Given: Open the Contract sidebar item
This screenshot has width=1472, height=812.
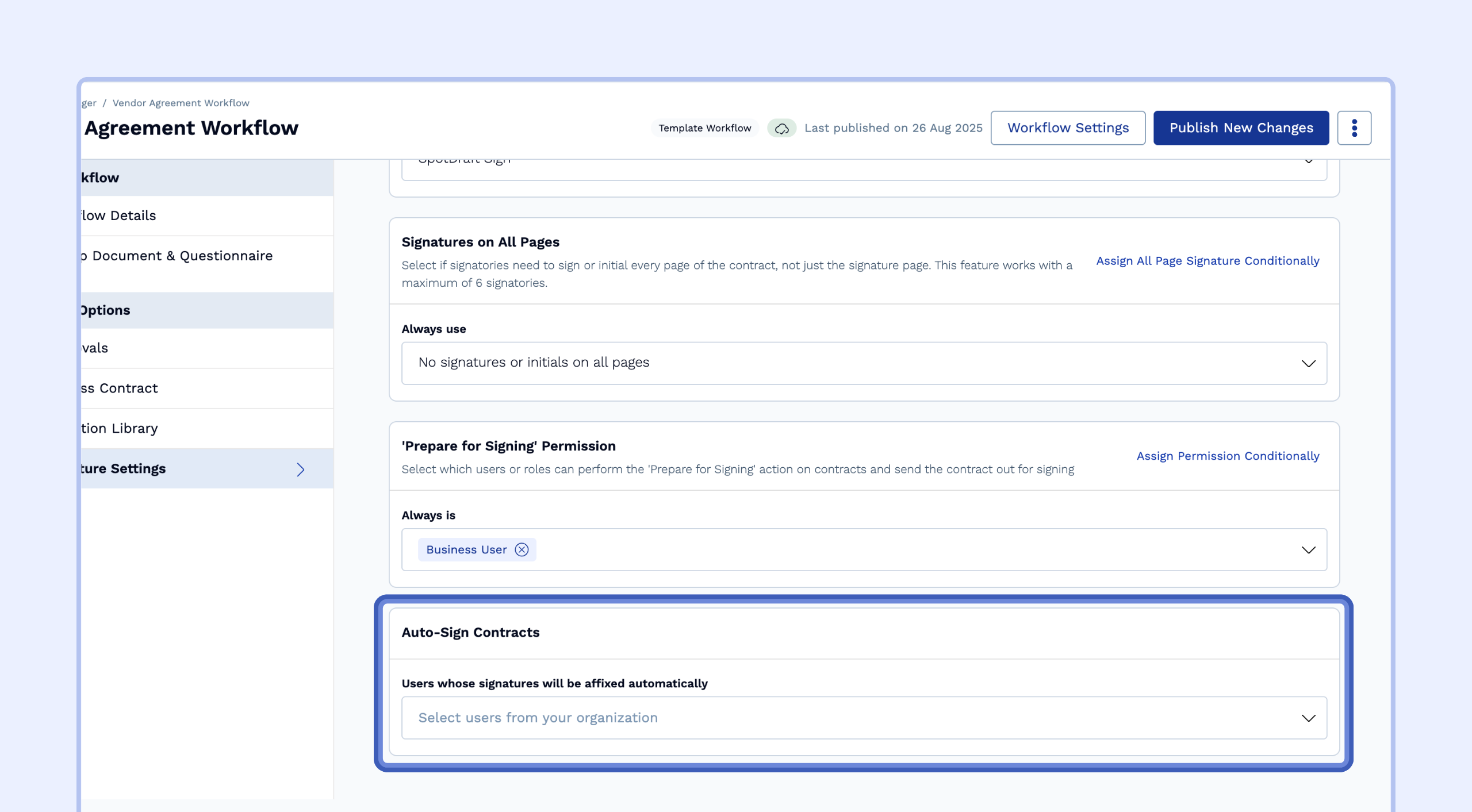Looking at the screenshot, I should tap(120, 388).
